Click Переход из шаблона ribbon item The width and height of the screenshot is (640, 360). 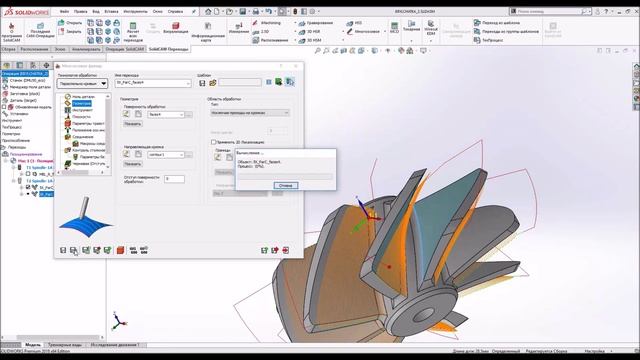(x=497, y=23)
